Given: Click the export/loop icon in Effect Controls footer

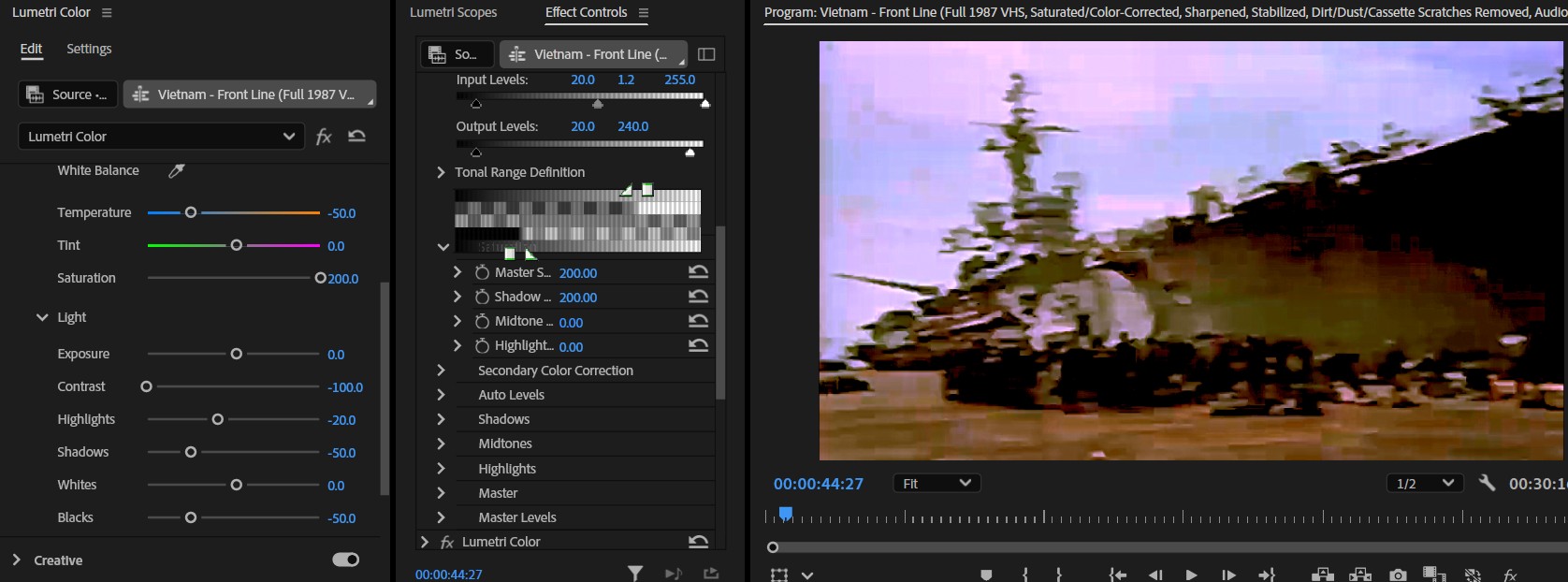Looking at the screenshot, I should (711, 574).
